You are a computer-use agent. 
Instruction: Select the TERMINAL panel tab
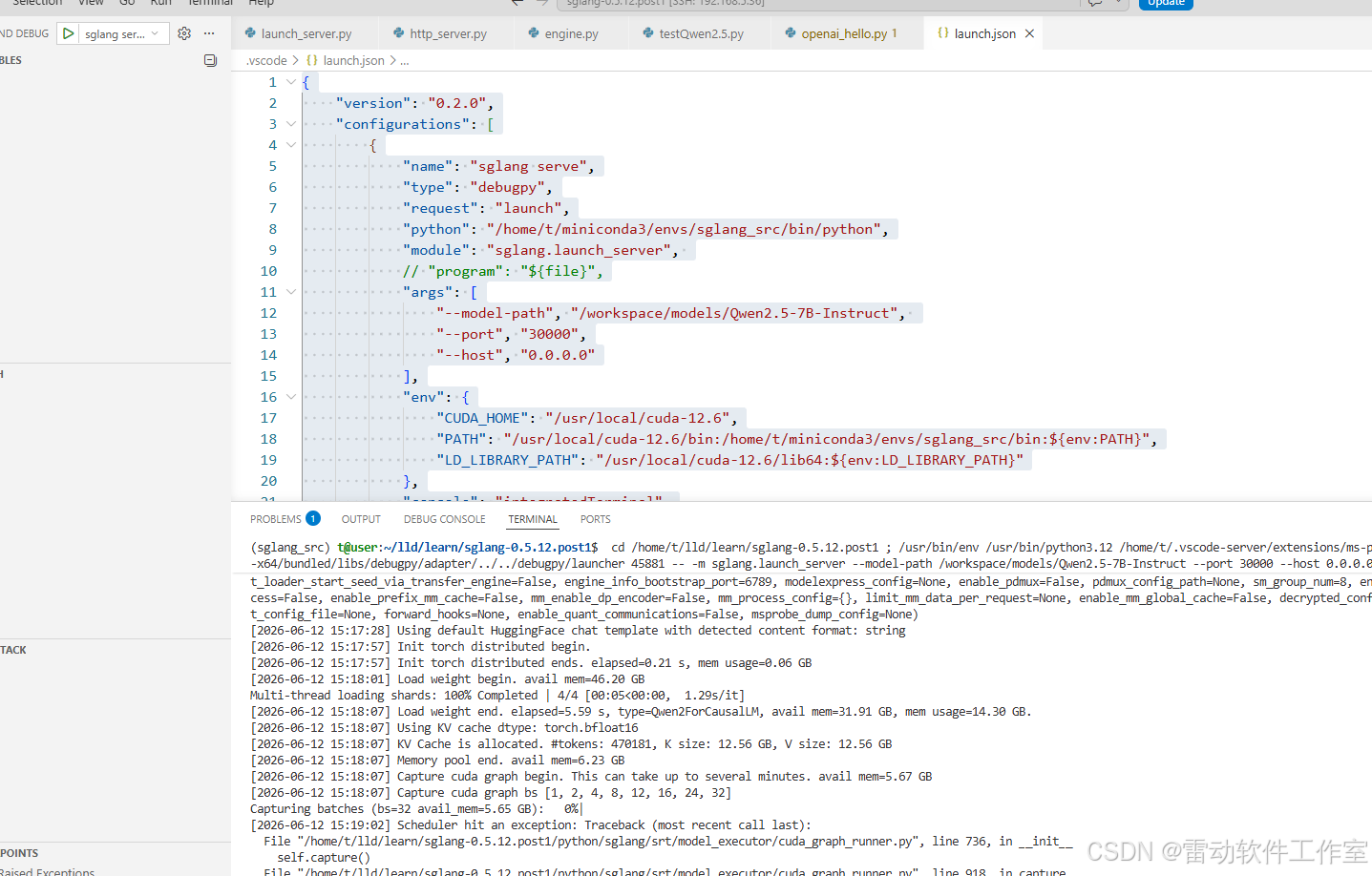(533, 519)
